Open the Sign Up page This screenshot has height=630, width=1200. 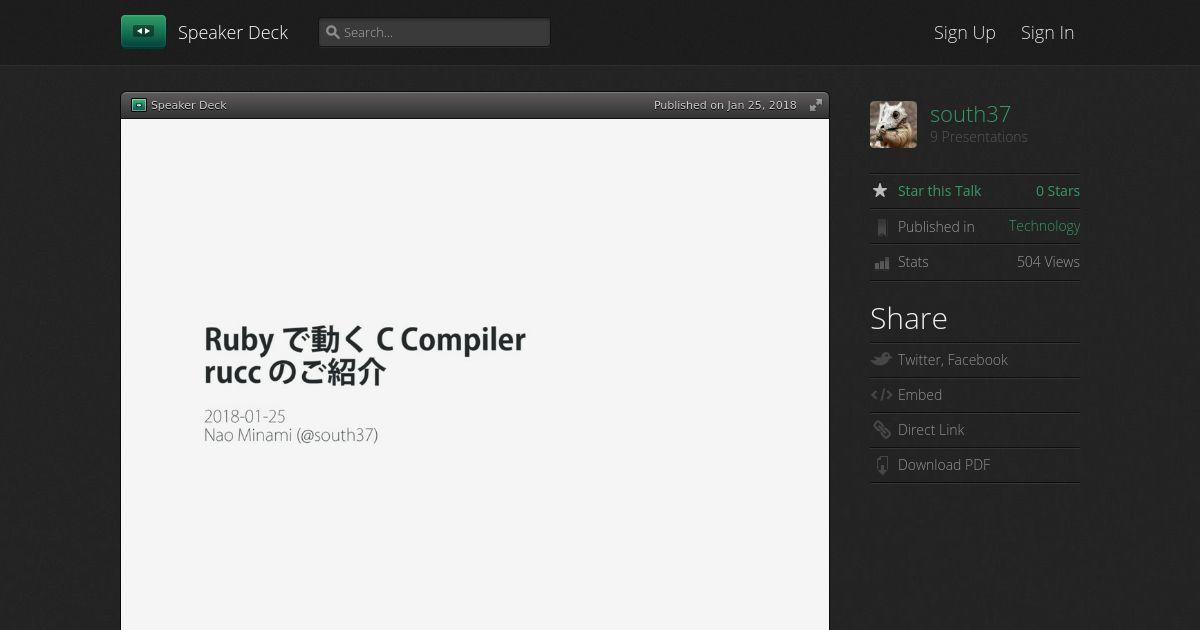(965, 32)
